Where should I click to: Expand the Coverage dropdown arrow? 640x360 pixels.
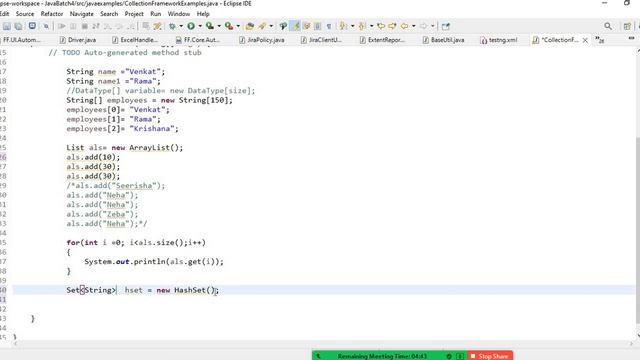click(219, 26)
